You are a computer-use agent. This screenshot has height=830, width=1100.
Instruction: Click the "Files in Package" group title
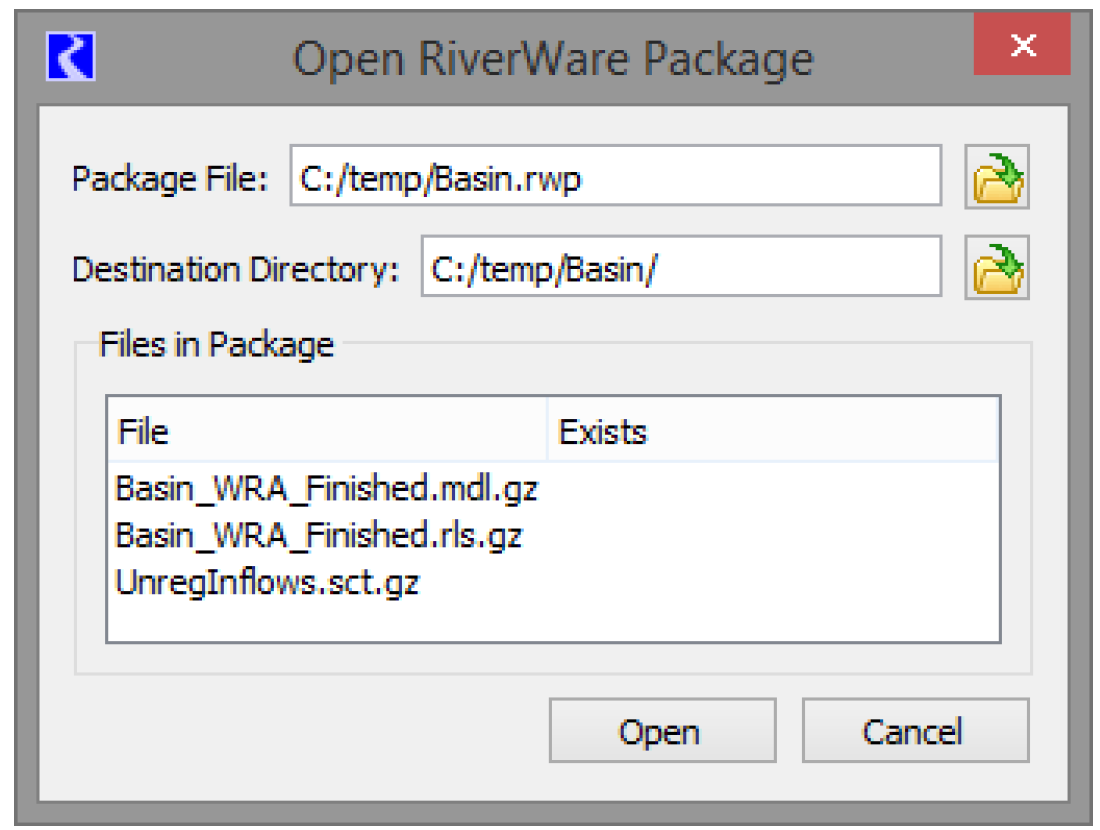pyautogui.click(x=216, y=345)
